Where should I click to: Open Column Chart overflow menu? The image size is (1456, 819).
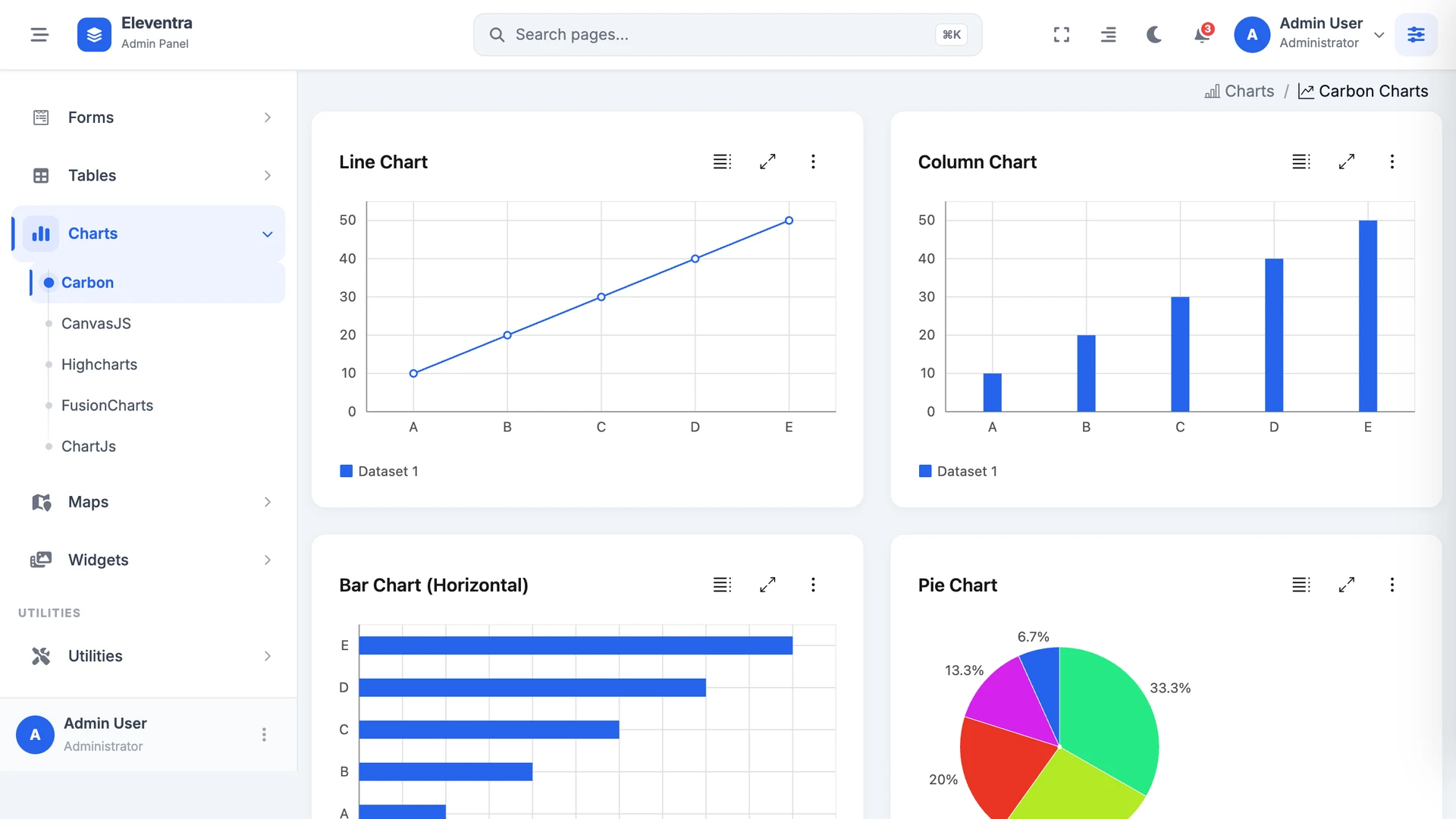pyautogui.click(x=1392, y=162)
